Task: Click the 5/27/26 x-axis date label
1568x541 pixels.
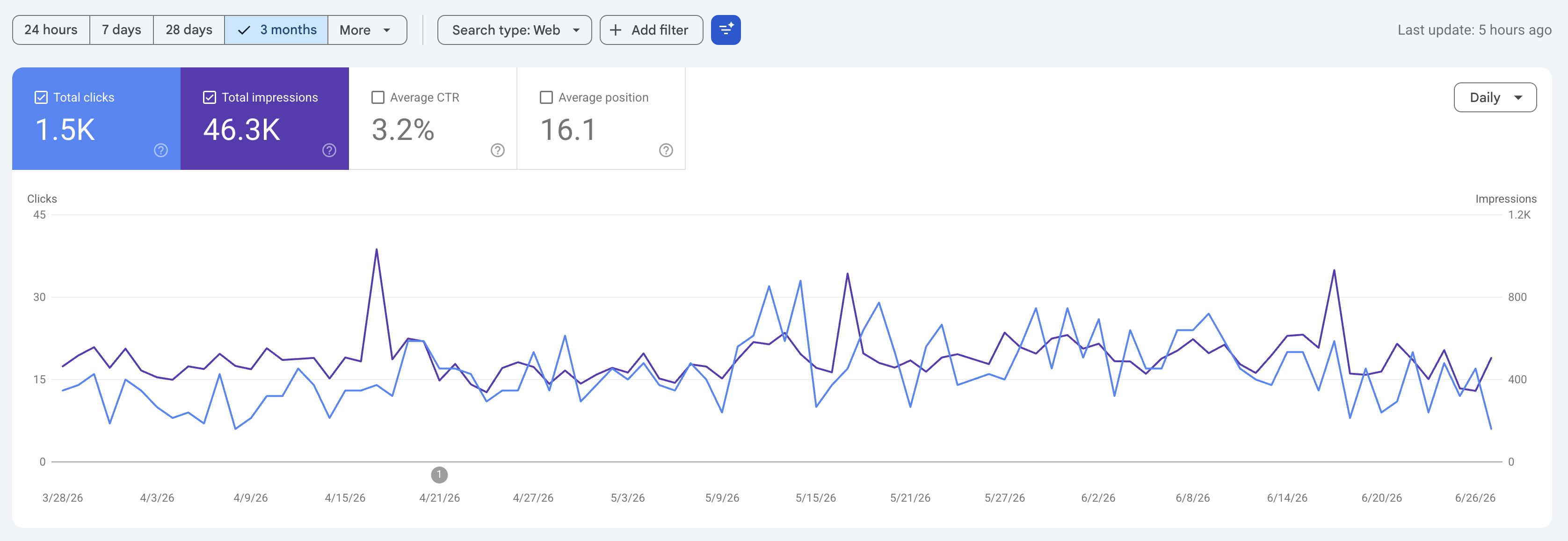Action: click(1004, 498)
